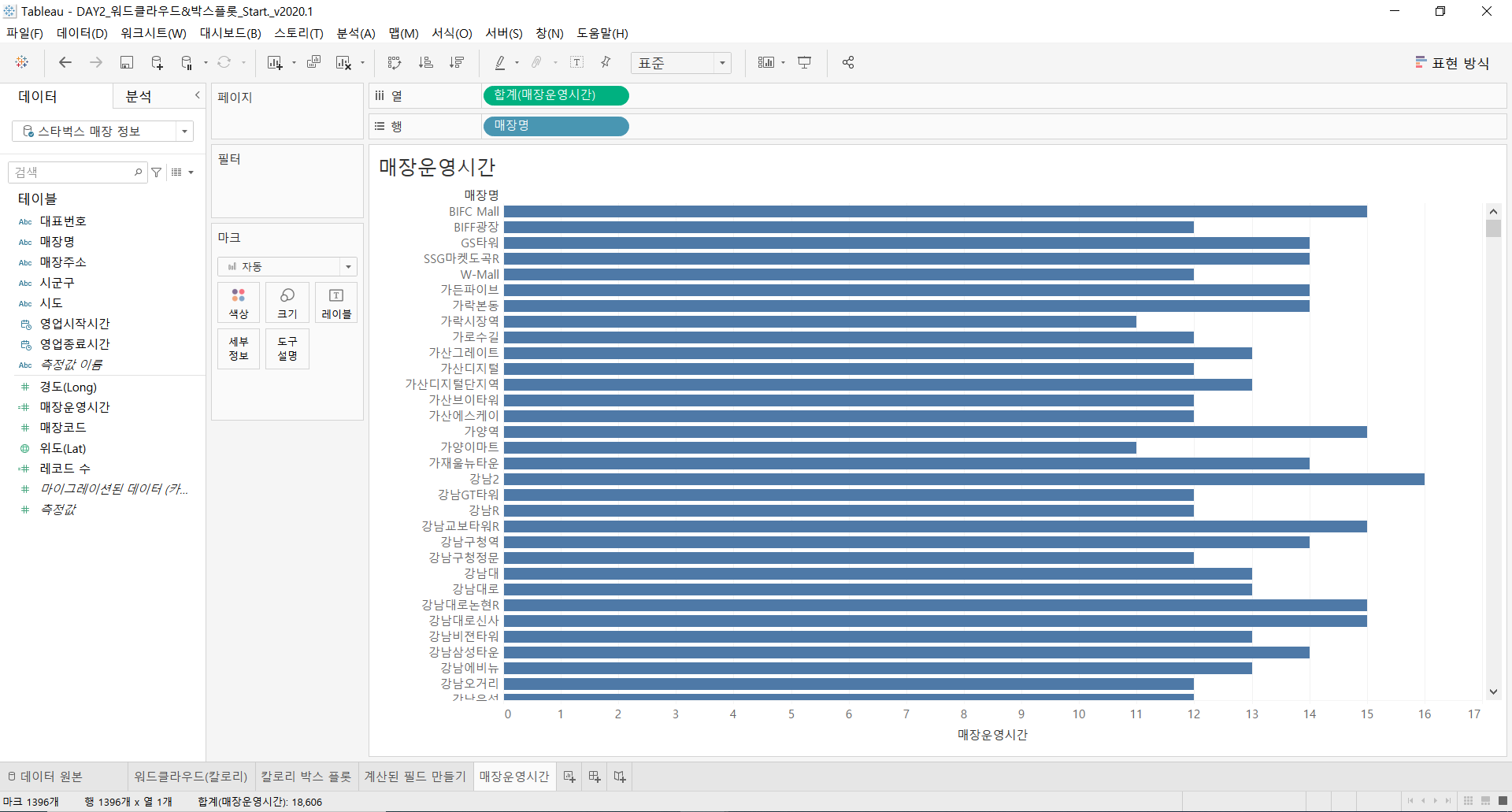Open the Tableau start page icon
This screenshot has height=812, width=1512.
pos(22,62)
